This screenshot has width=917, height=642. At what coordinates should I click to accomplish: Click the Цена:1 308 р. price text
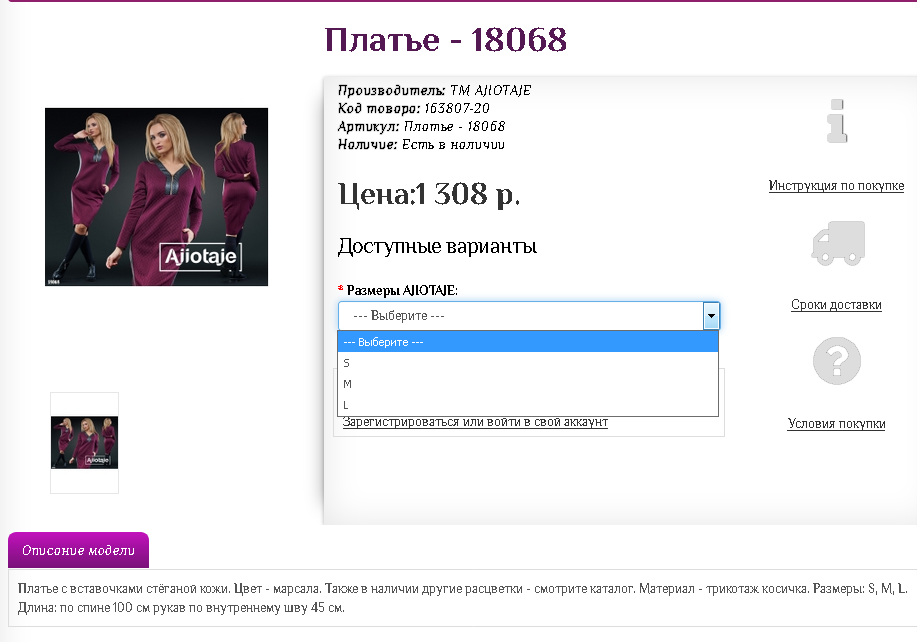[x=429, y=194]
